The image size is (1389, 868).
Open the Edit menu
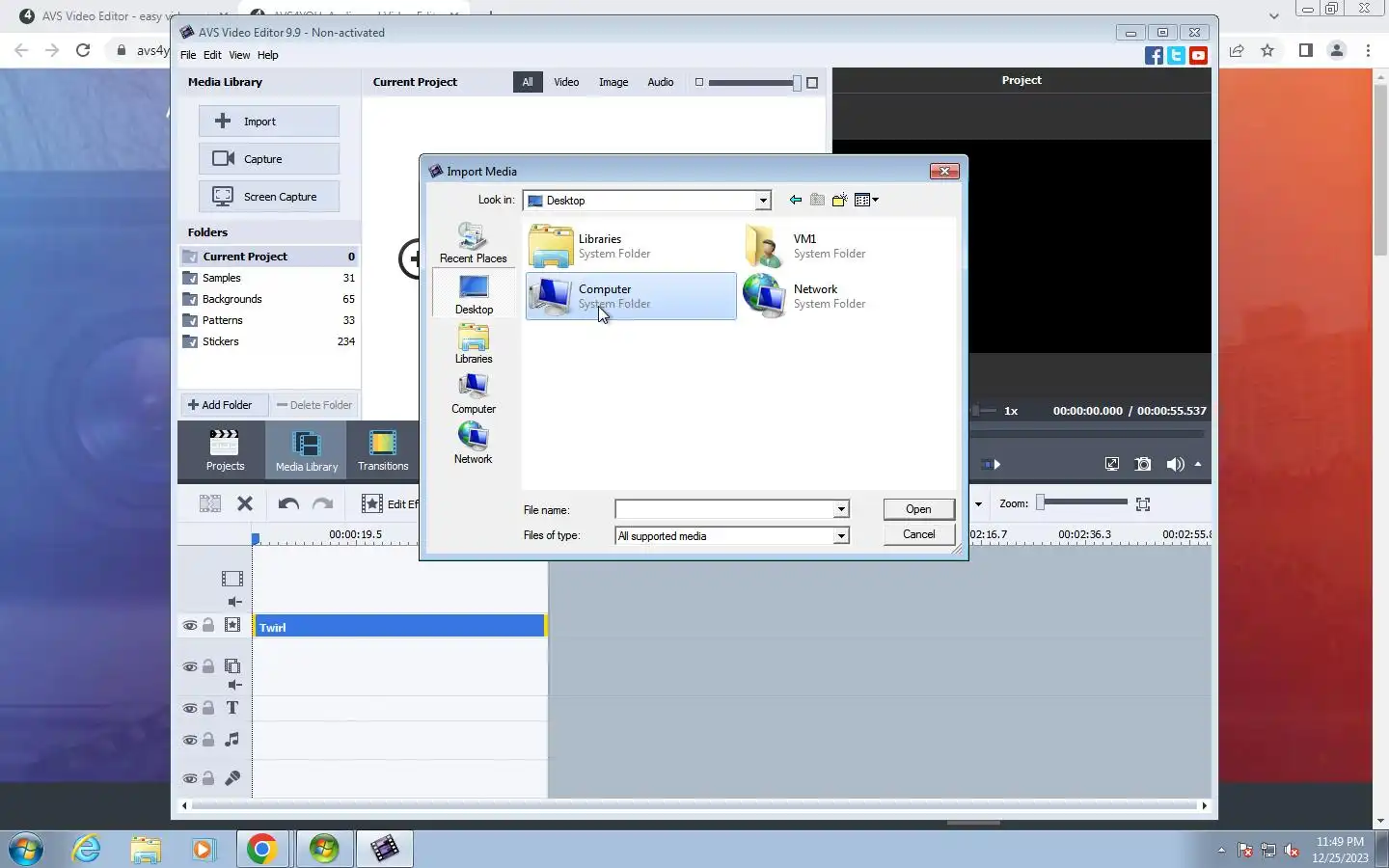(x=212, y=55)
